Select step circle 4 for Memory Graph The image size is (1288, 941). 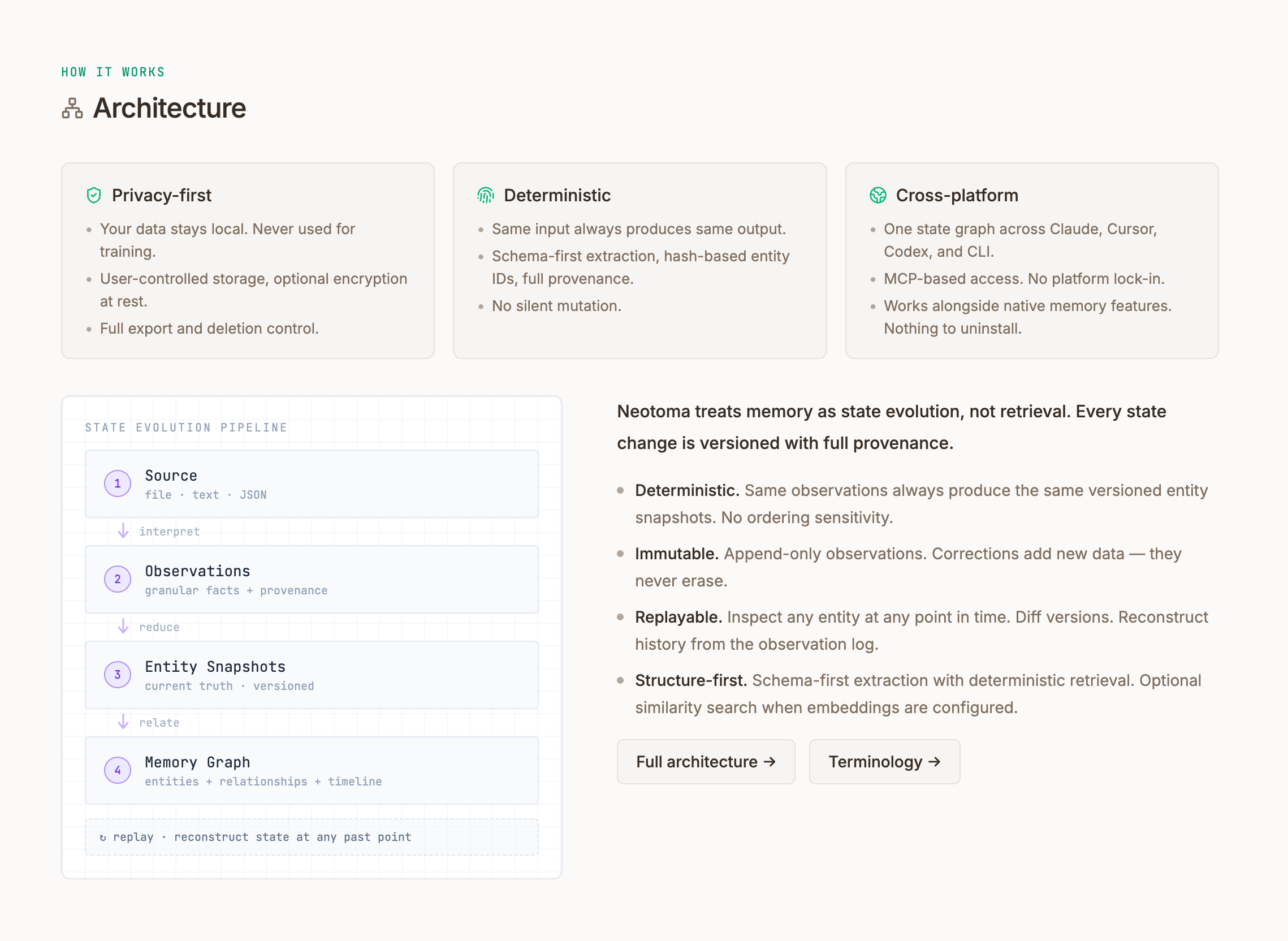pyautogui.click(x=117, y=771)
